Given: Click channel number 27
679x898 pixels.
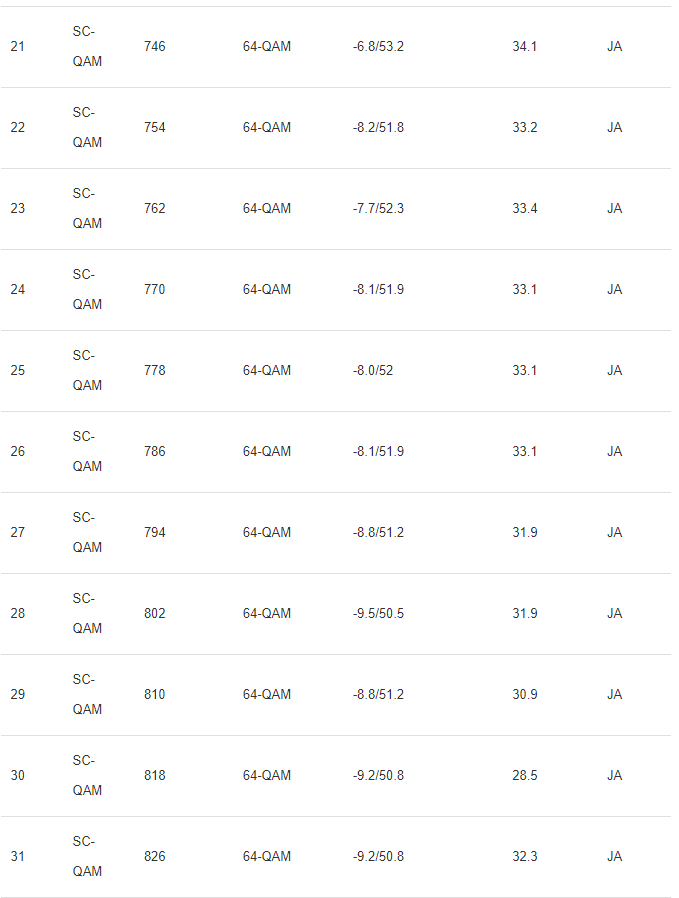Looking at the screenshot, I should (x=18, y=533).
